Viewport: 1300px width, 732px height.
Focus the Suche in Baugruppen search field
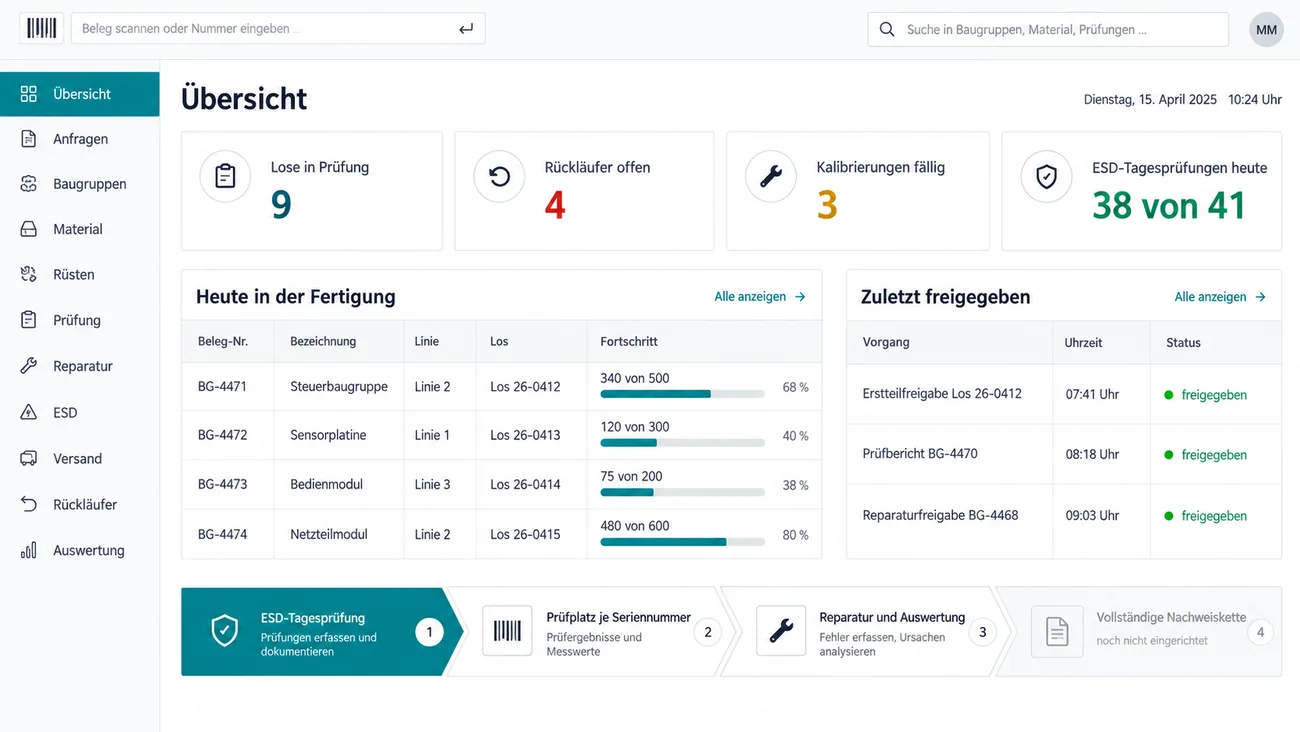click(1048, 29)
